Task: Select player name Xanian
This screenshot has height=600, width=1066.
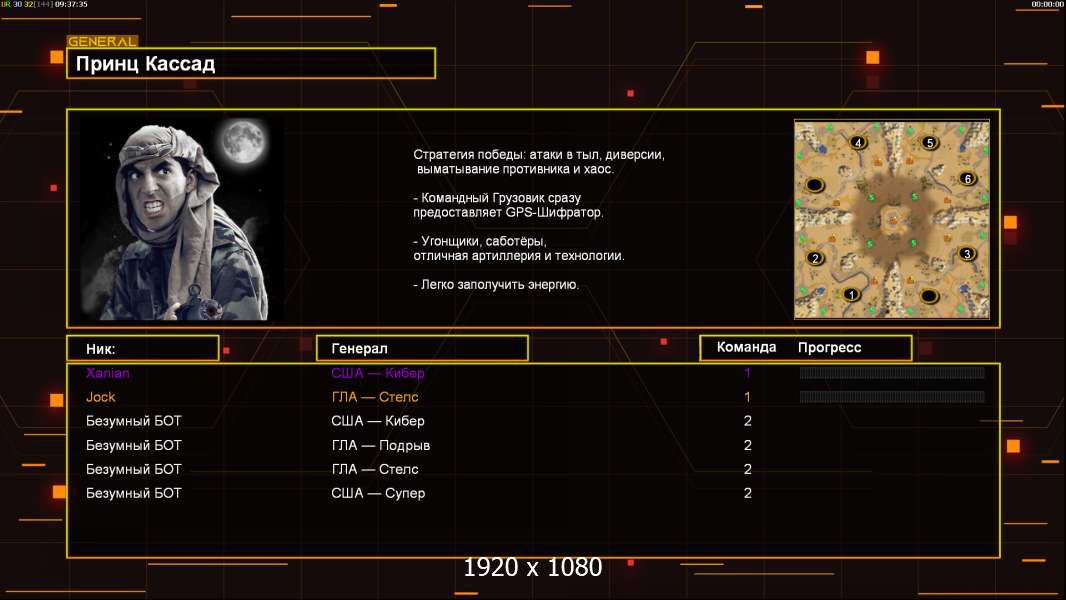Action: point(107,373)
